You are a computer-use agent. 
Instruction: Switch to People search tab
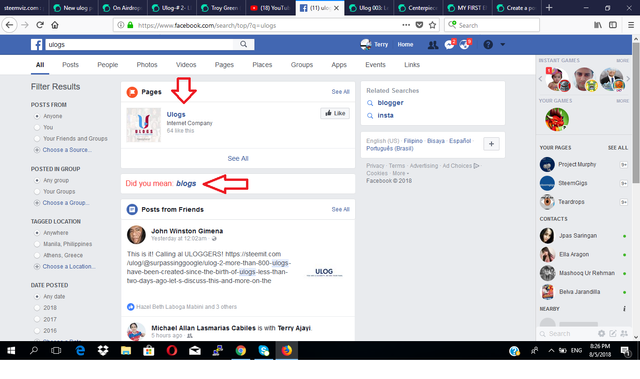click(x=107, y=65)
